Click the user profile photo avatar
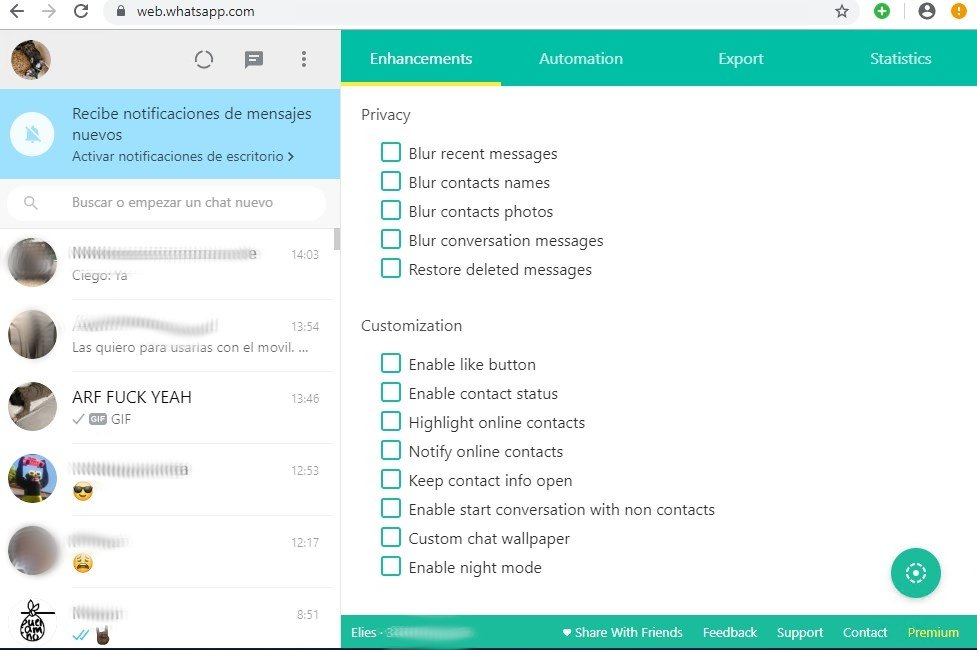The width and height of the screenshot is (977, 650). pos(31,60)
